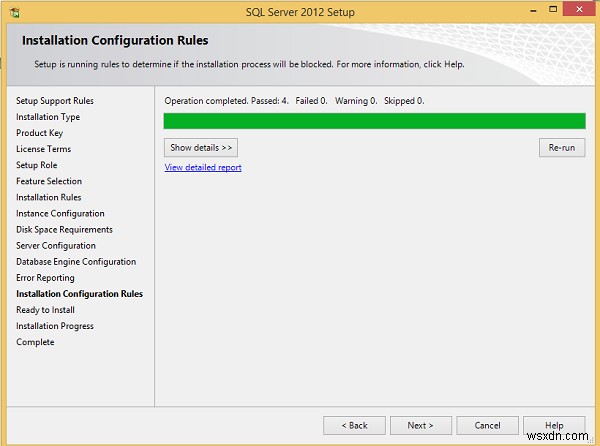Click the window resize grip corner
Screen dimensions: 600x446
click(x=591, y=441)
